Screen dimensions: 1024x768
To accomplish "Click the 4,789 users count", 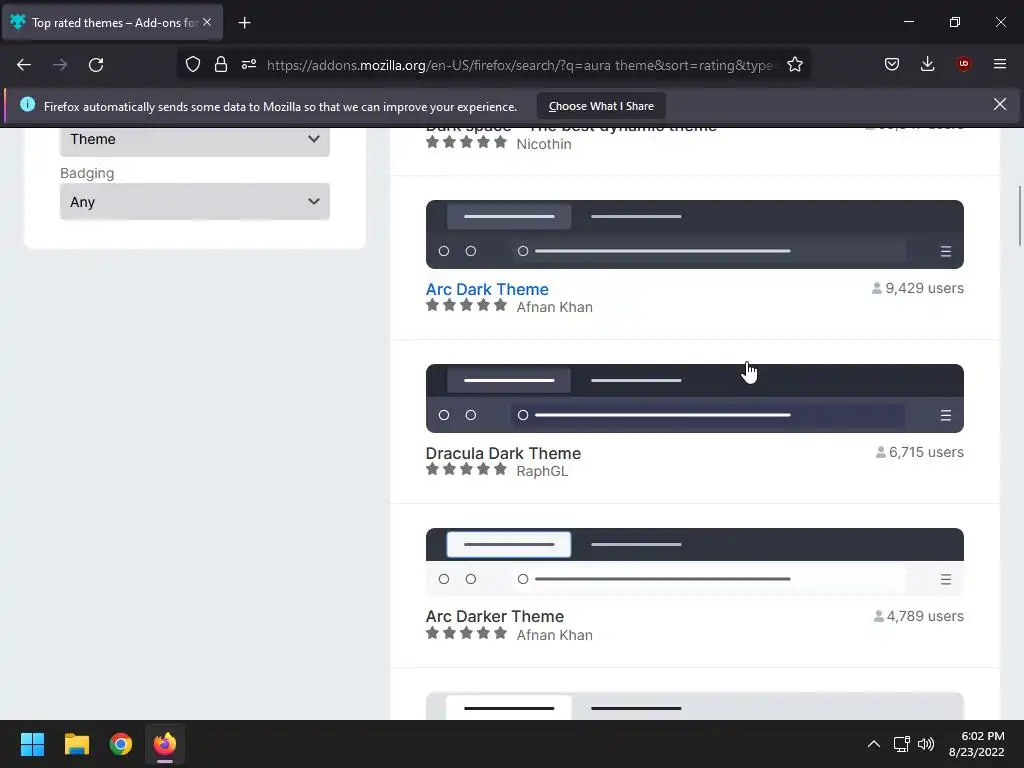I will click(918, 616).
